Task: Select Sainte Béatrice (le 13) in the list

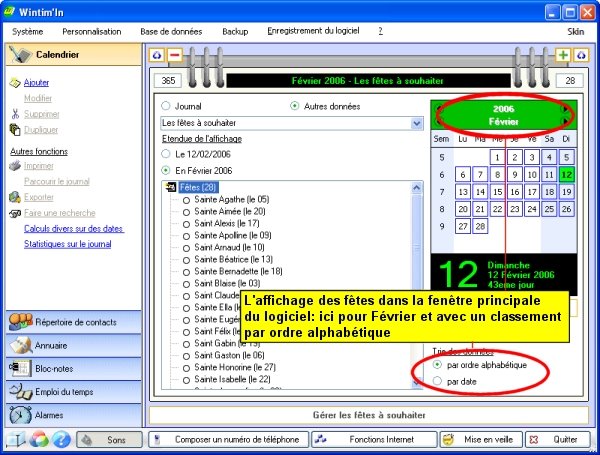Action: (233, 259)
